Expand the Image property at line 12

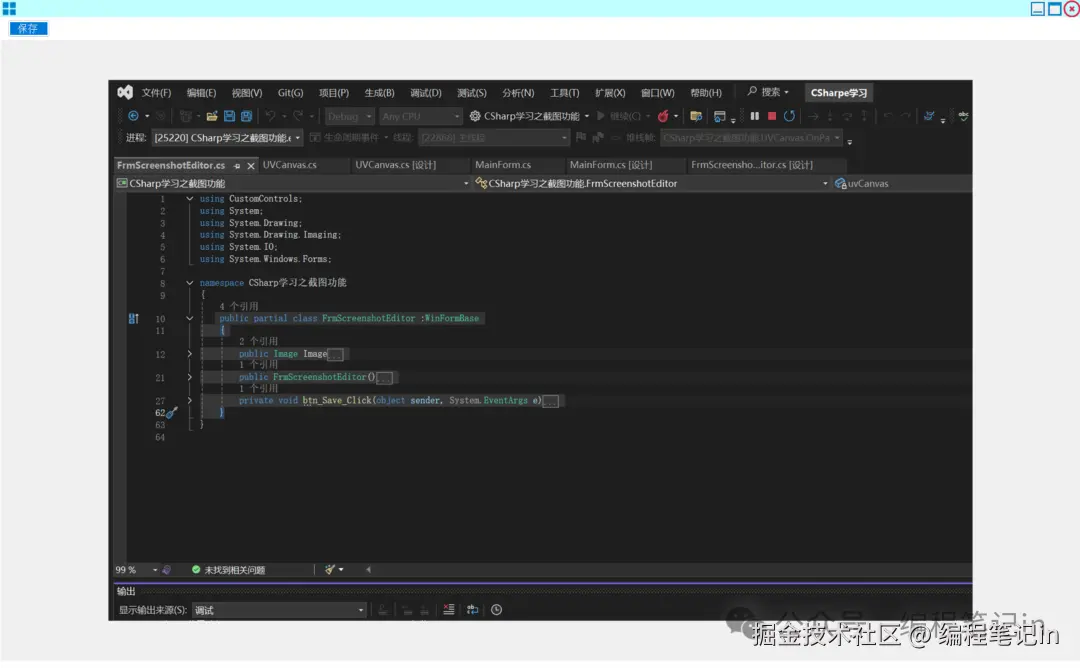[x=189, y=353]
